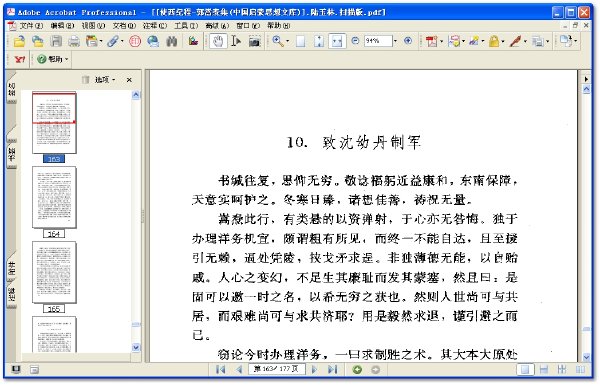
Task: Choose the Snapshot camera tool
Action: click(254, 41)
